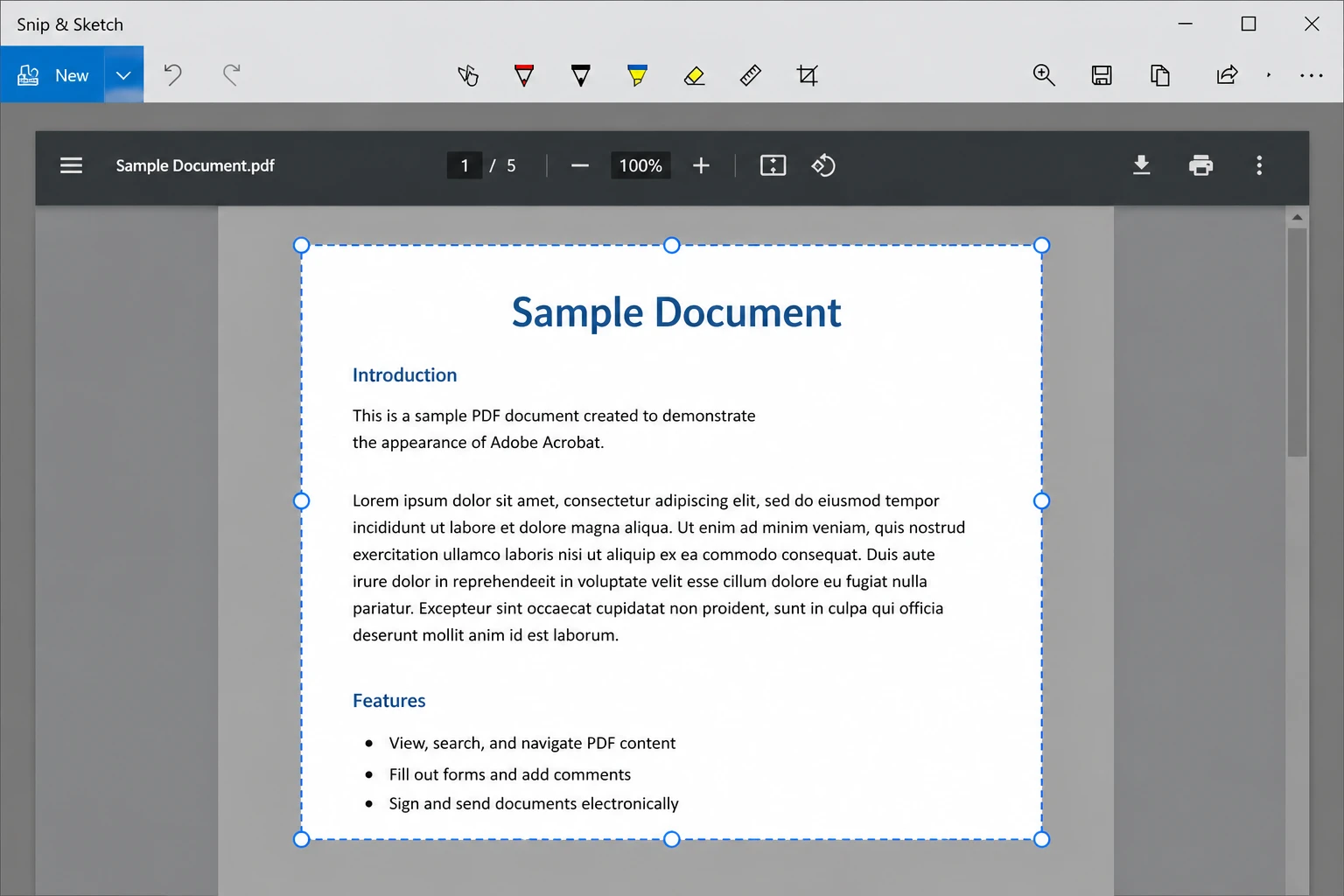Image resolution: width=1344 pixels, height=896 pixels.
Task: Click the total page count '5'
Action: 511,165
